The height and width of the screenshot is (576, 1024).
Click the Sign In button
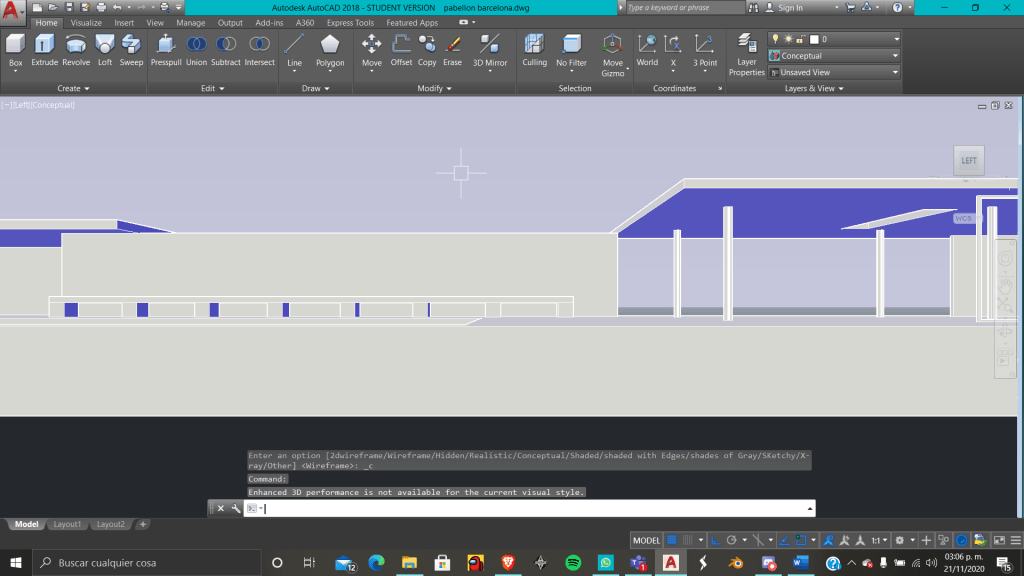789,7
